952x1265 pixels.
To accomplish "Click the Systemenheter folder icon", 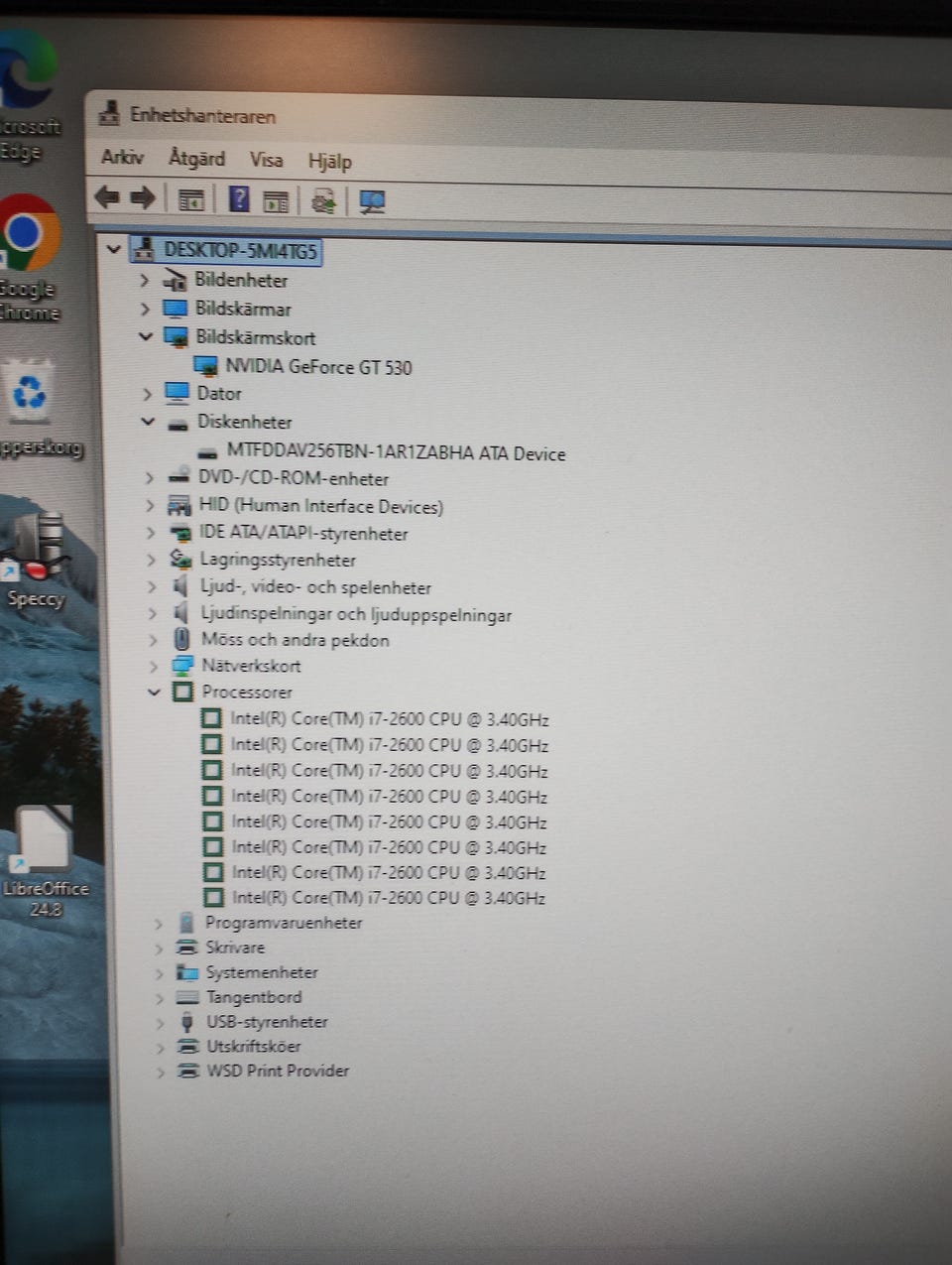I will 186,972.
